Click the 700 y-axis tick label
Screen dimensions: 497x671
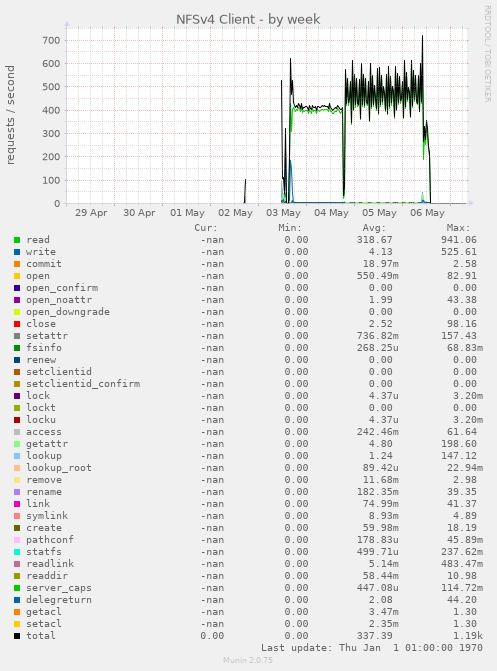51,41
